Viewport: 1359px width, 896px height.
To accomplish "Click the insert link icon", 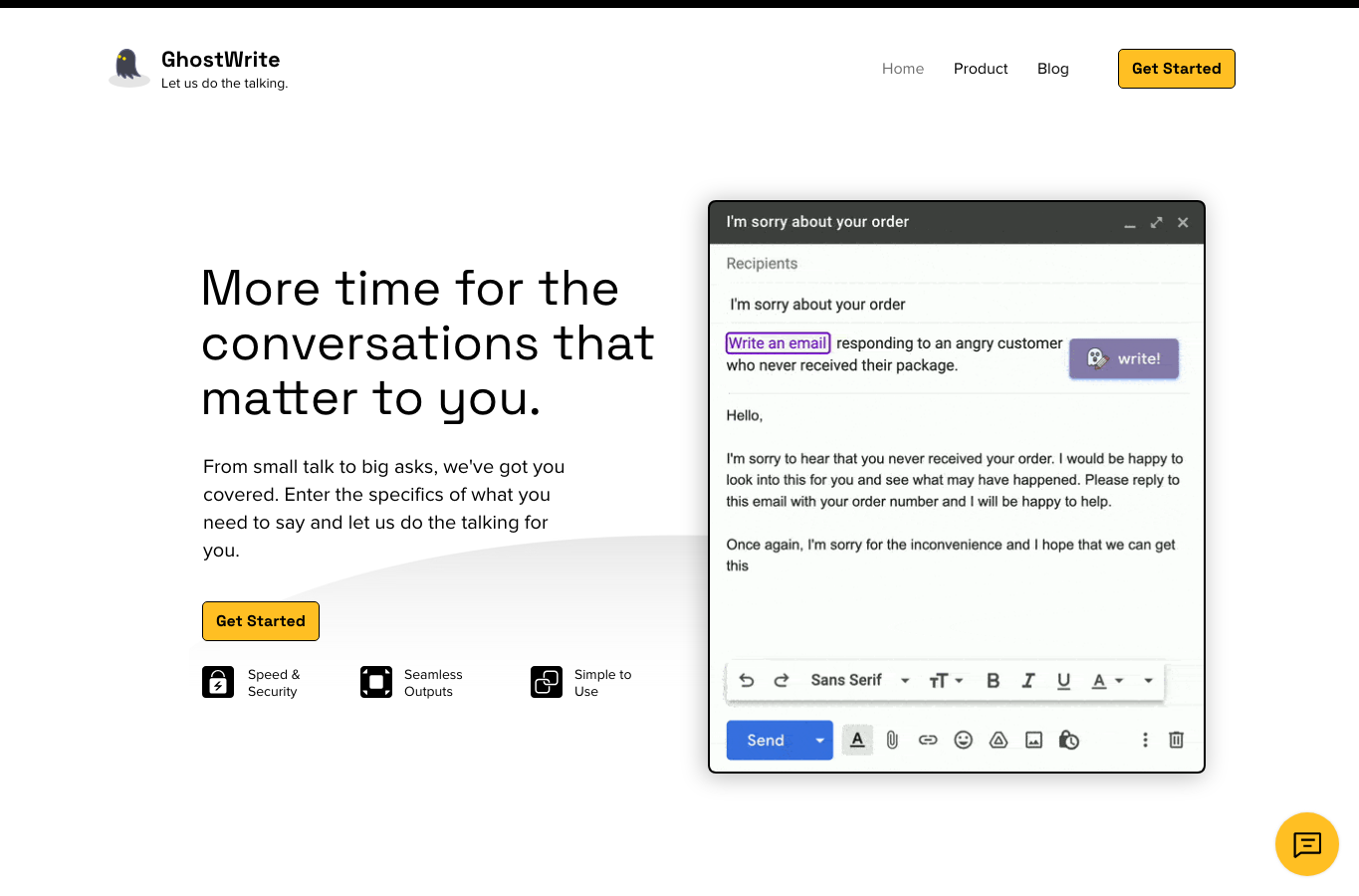I will click(x=928, y=740).
